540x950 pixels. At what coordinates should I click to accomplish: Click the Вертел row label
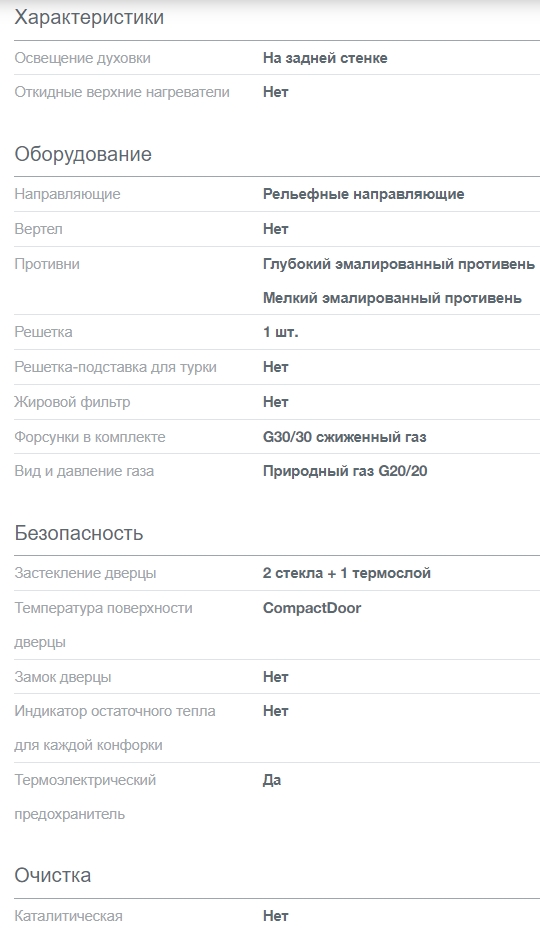point(38,229)
